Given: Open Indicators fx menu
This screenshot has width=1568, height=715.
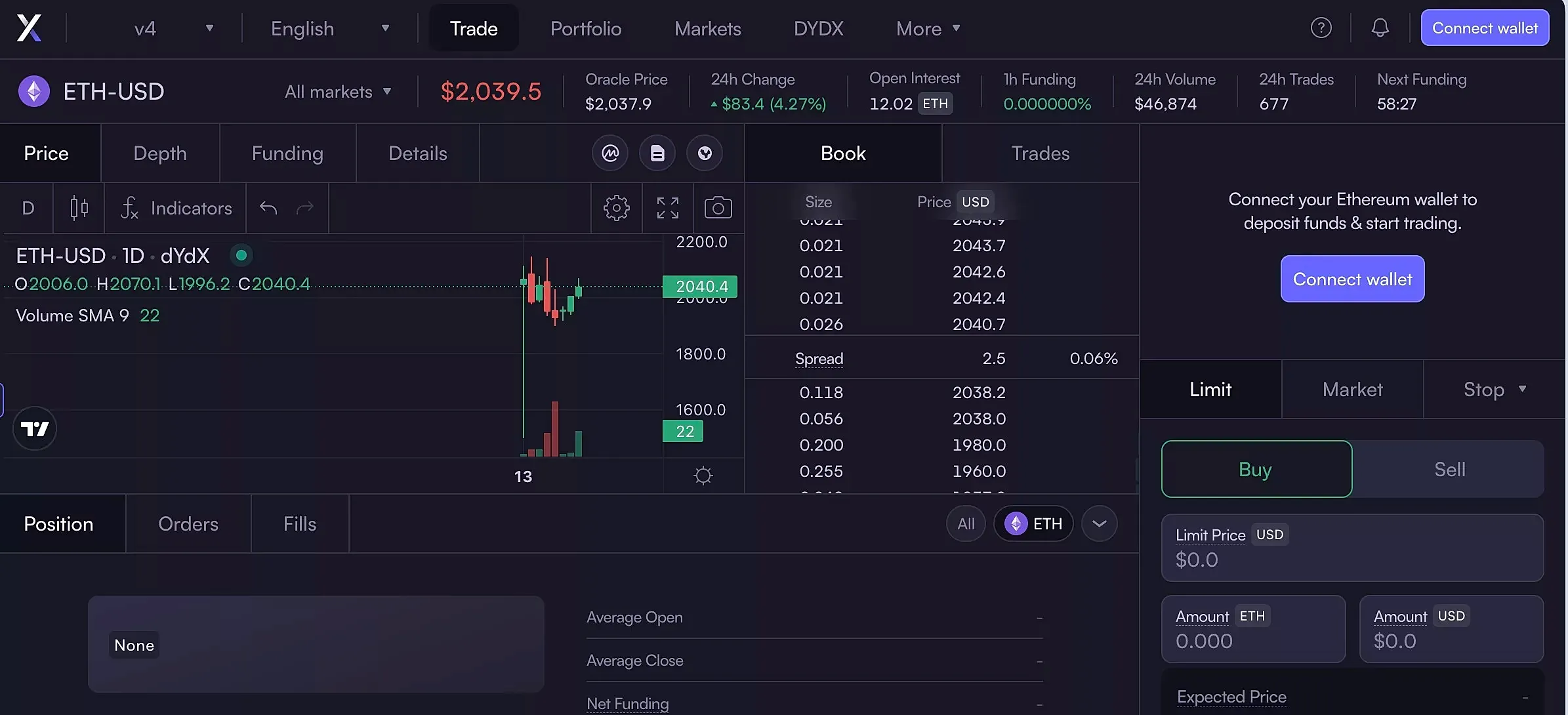Looking at the screenshot, I should pos(176,208).
